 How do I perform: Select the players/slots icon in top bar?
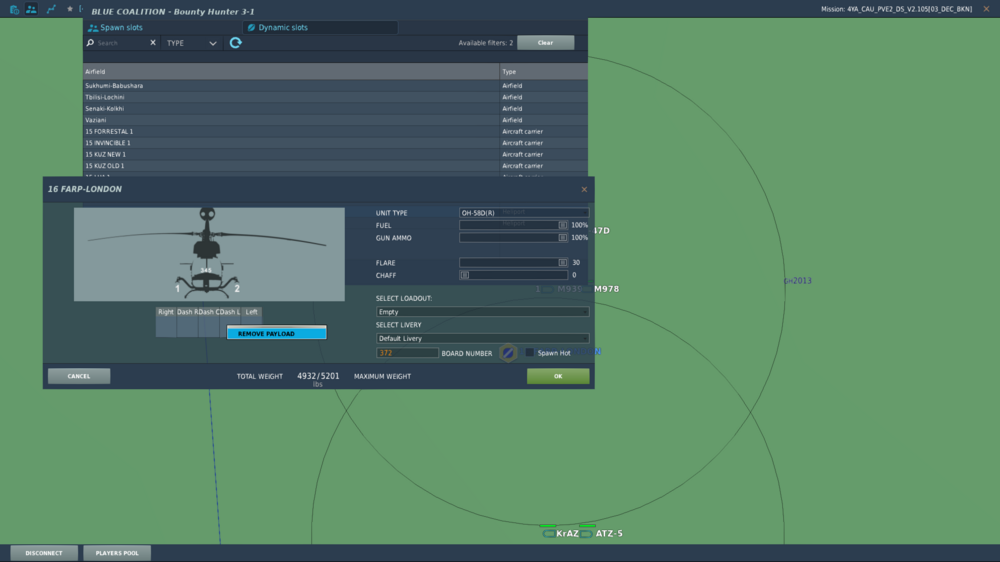(31, 9)
